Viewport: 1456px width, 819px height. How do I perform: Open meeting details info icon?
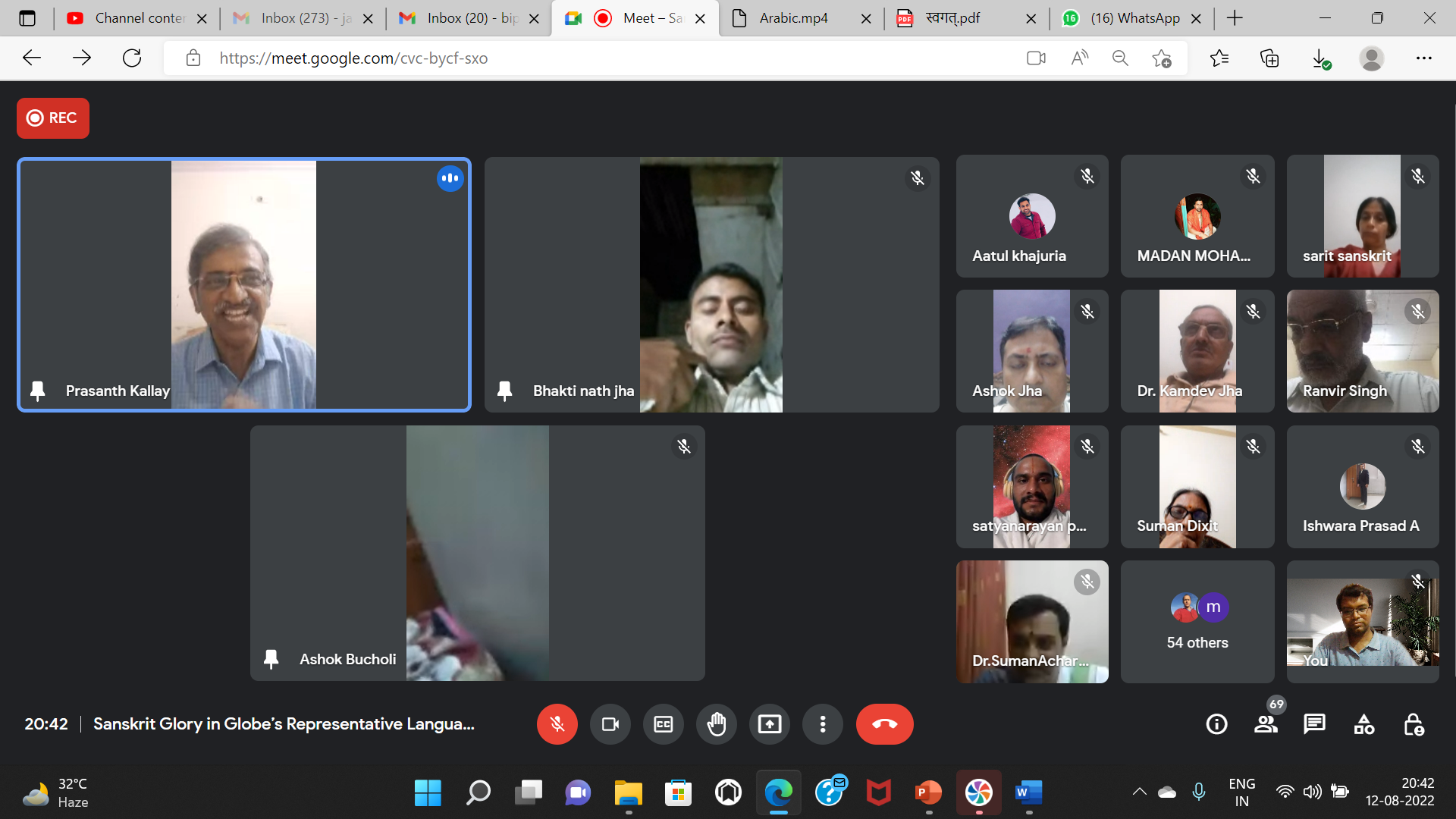pos(1216,724)
